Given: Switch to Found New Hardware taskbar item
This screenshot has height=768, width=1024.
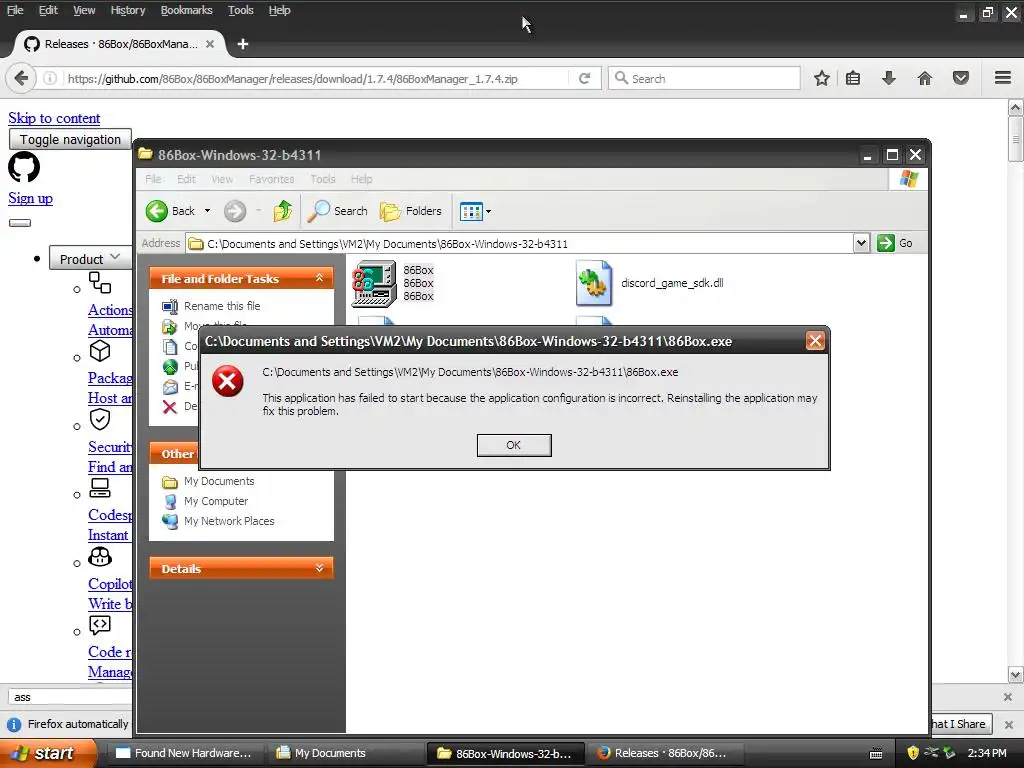Looking at the screenshot, I should (184, 753).
